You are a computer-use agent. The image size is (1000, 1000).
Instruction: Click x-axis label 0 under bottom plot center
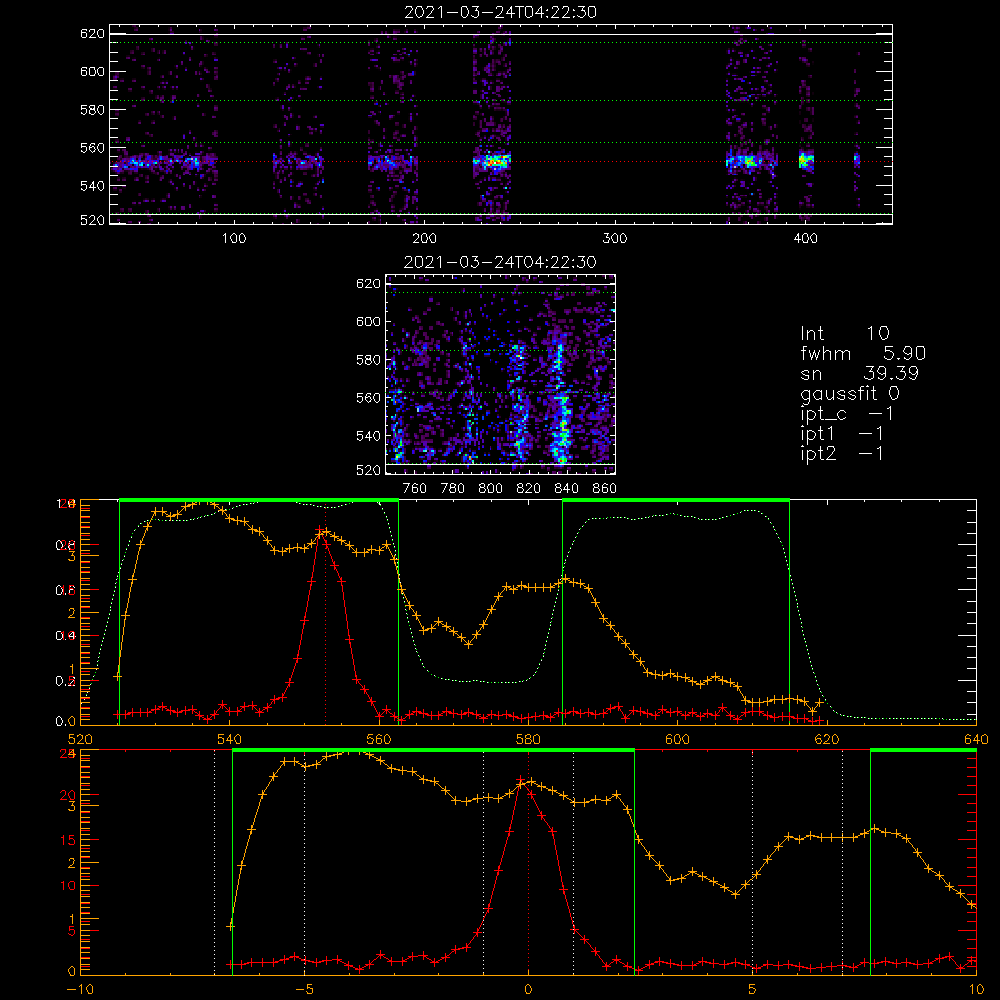pos(528,989)
